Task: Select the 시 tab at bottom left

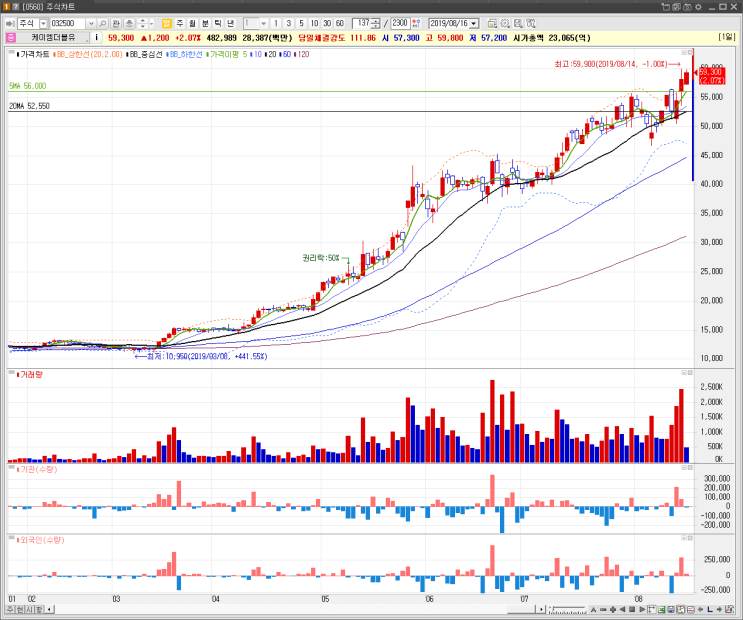Action: 29,609
